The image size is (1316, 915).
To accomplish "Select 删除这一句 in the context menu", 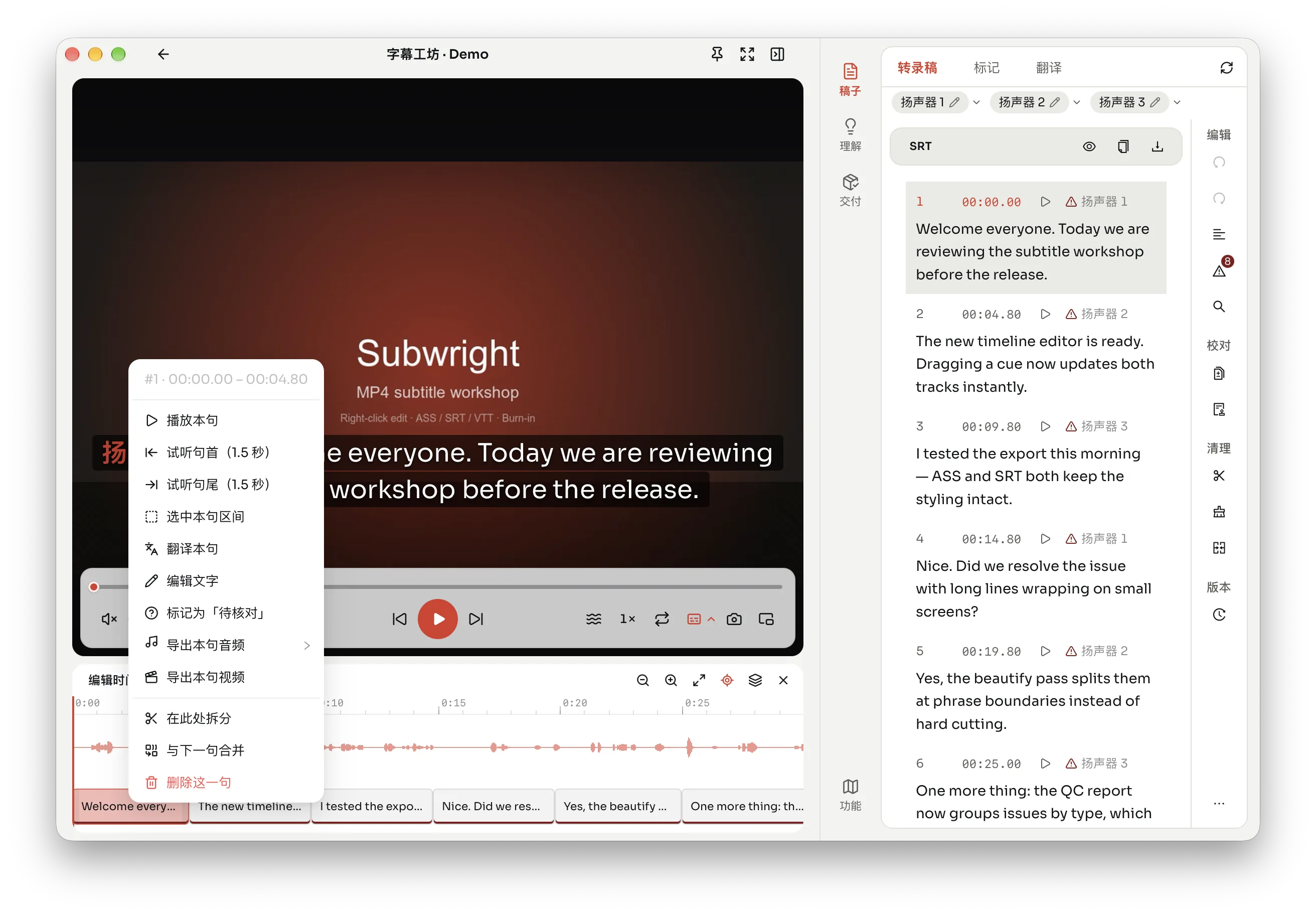I will (x=226, y=783).
